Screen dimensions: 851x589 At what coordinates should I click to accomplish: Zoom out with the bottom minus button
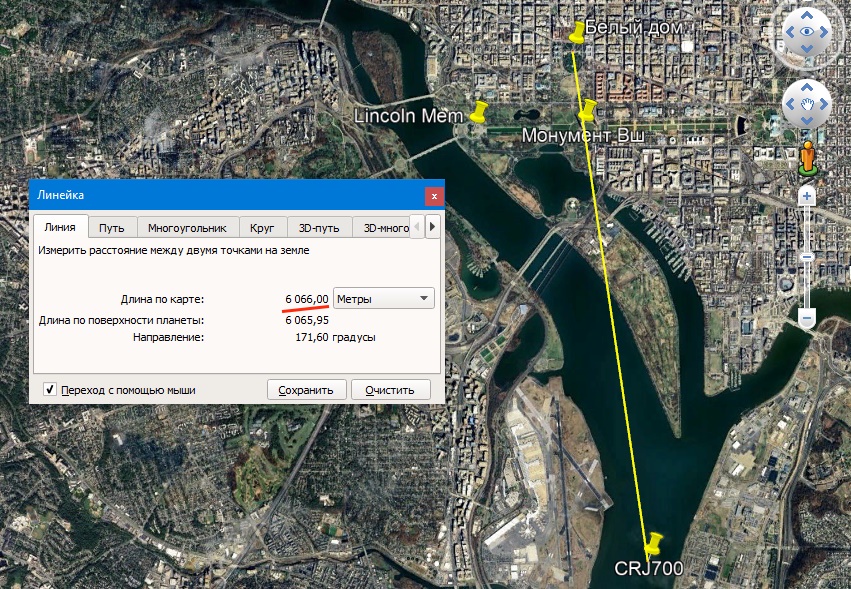[x=807, y=318]
